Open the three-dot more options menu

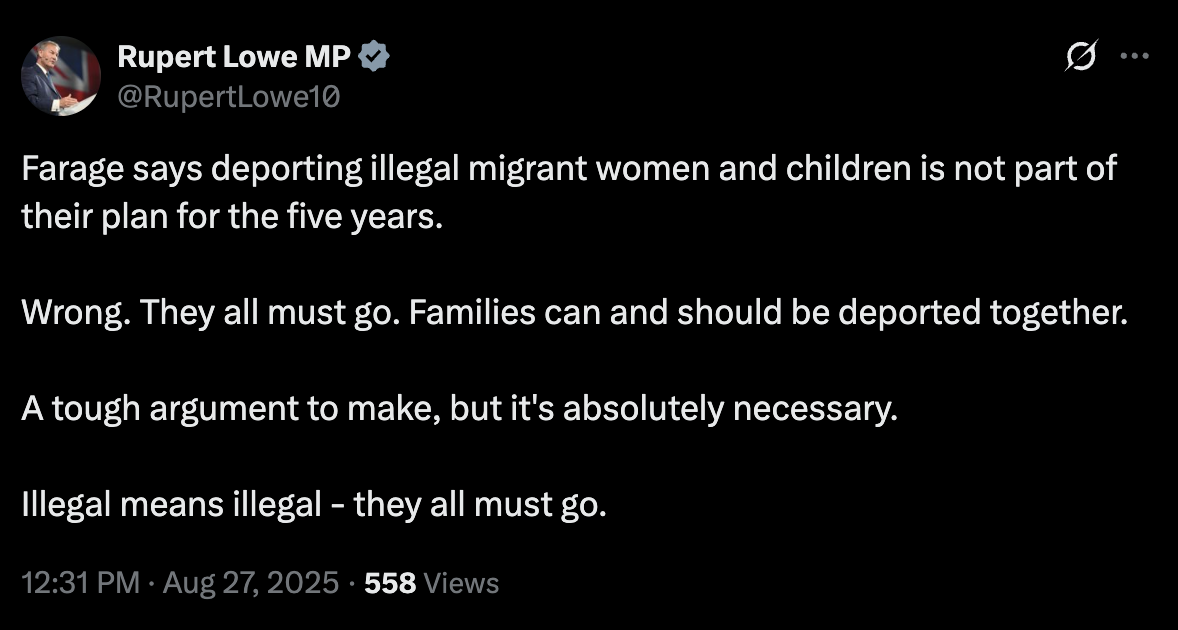pos(1134,56)
